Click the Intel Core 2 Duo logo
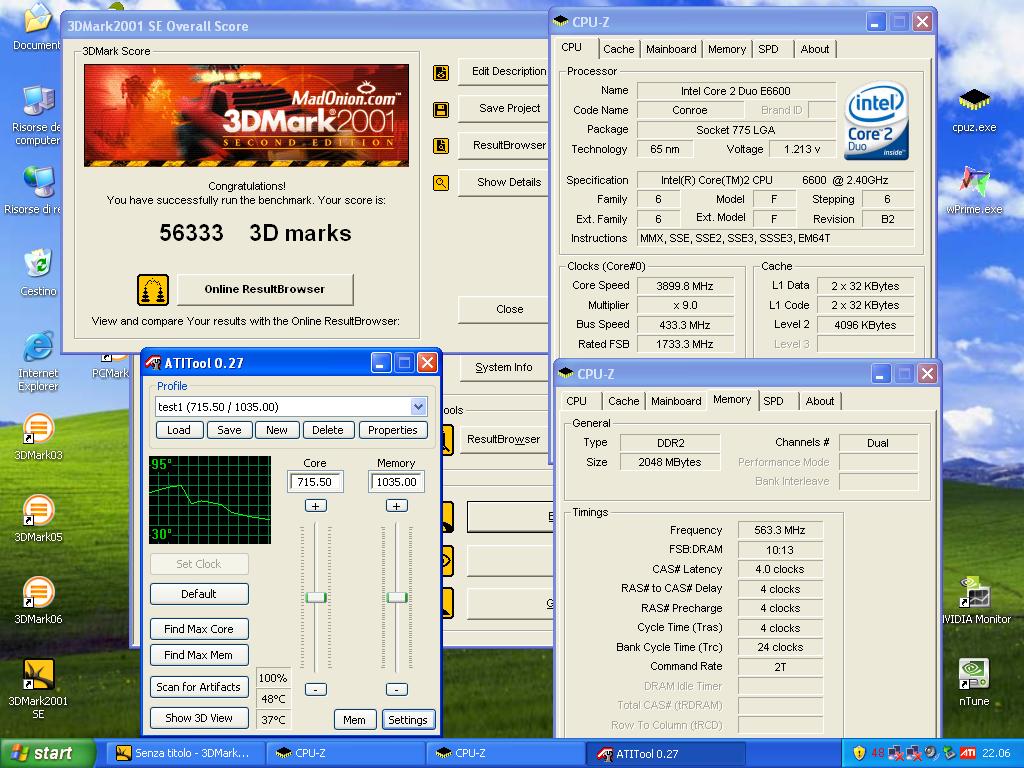 tap(876, 121)
